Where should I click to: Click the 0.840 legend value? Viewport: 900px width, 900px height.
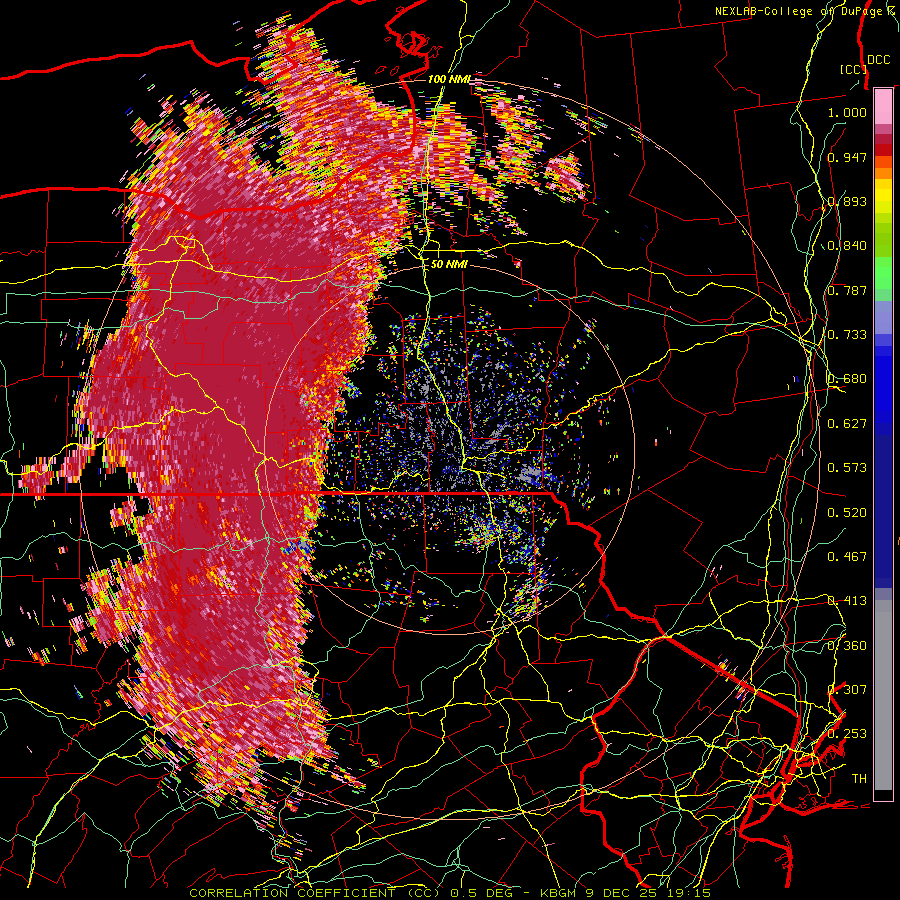pos(847,246)
